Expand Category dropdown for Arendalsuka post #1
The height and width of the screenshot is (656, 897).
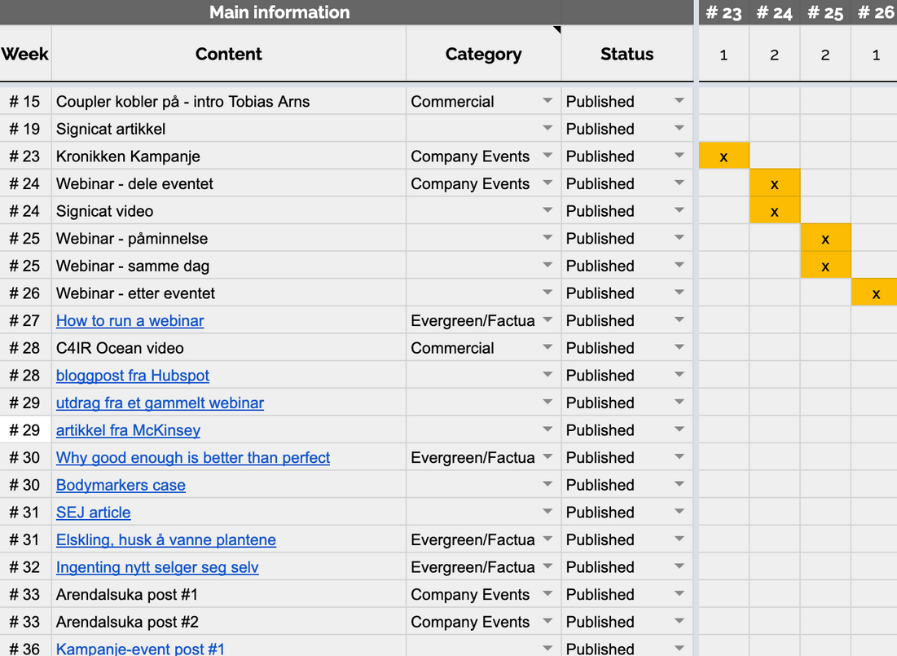tap(547, 595)
